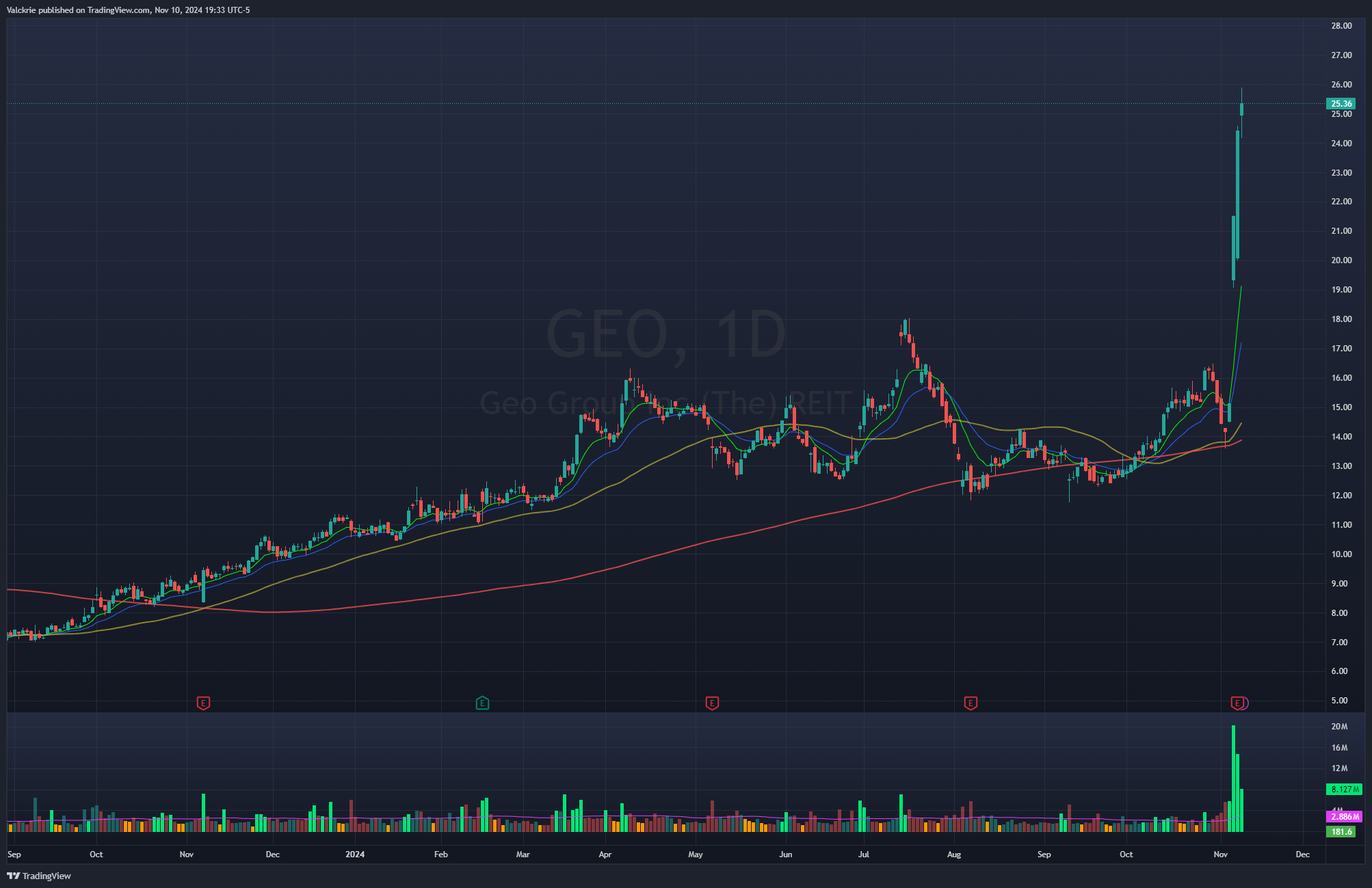
Task: Click the 9.00 price axis label
Action: [x=1339, y=584]
